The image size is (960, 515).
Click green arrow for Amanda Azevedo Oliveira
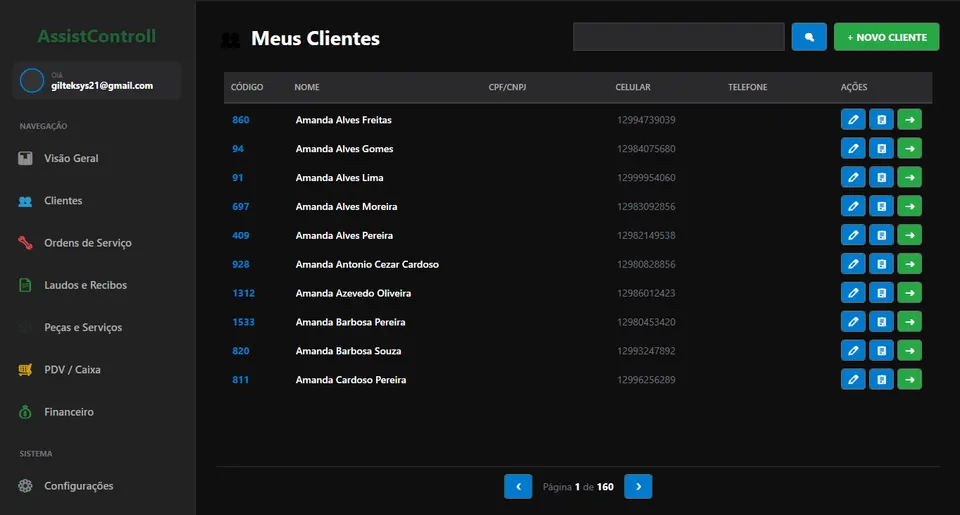click(910, 293)
